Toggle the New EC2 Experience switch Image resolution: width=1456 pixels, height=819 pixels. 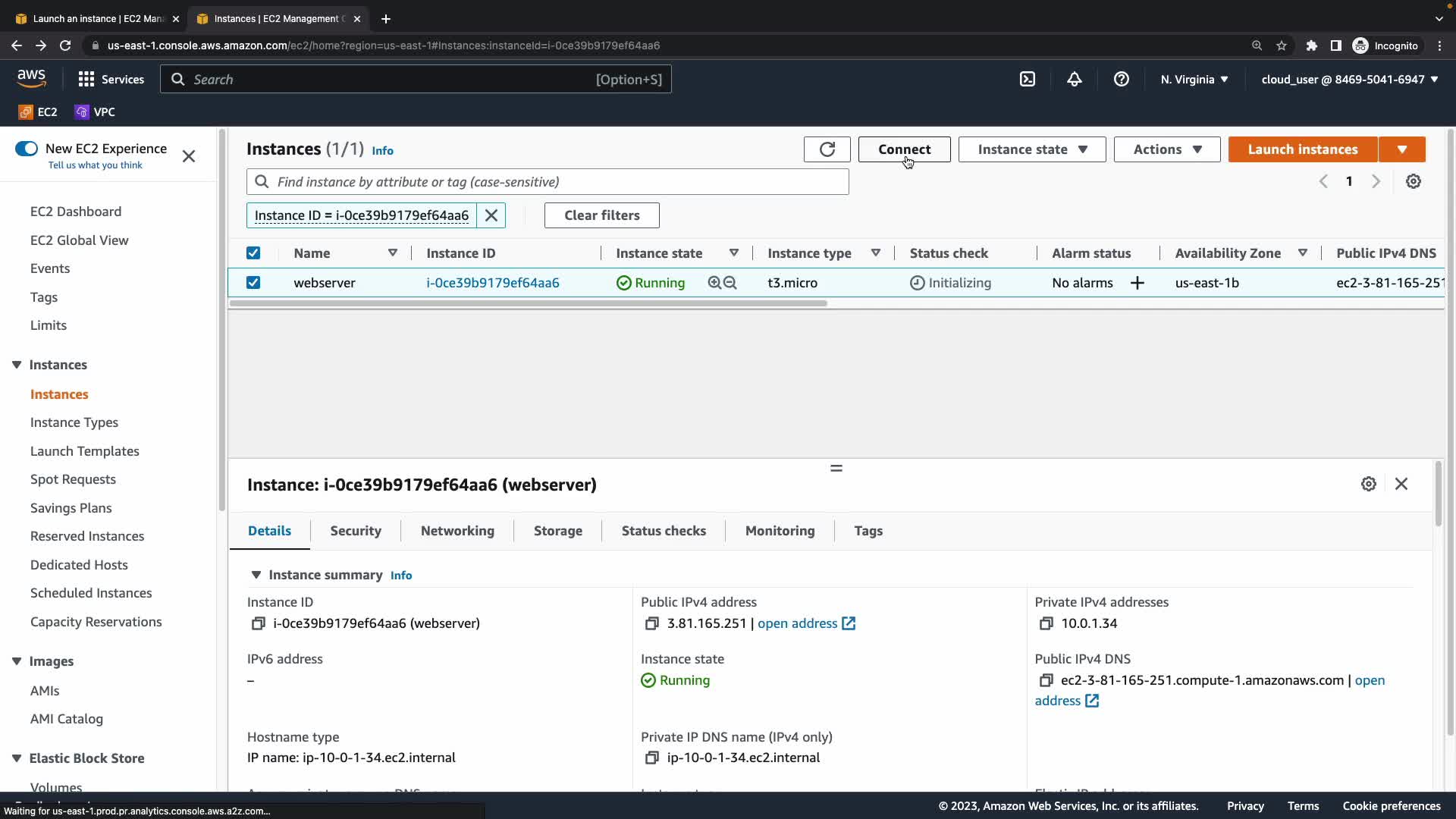(x=27, y=149)
